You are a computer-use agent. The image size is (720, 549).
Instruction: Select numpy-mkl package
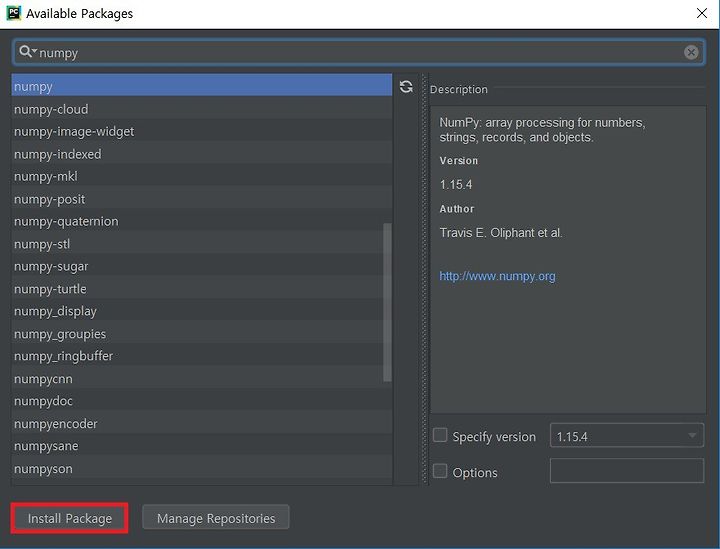coord(202,176)
